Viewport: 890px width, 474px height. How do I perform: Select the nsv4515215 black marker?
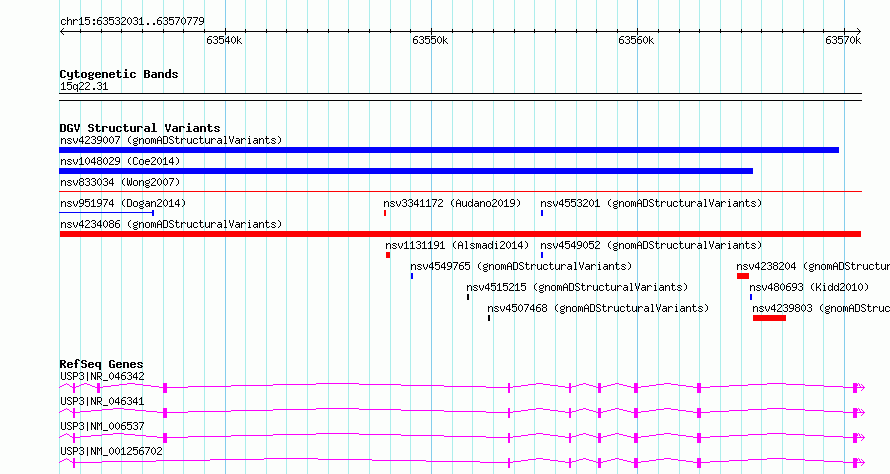coord(468,297)
